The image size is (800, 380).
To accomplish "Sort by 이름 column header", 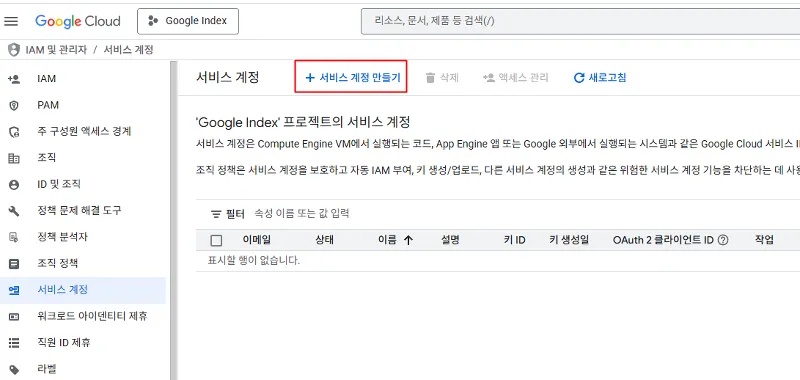I will coord(387,240).
